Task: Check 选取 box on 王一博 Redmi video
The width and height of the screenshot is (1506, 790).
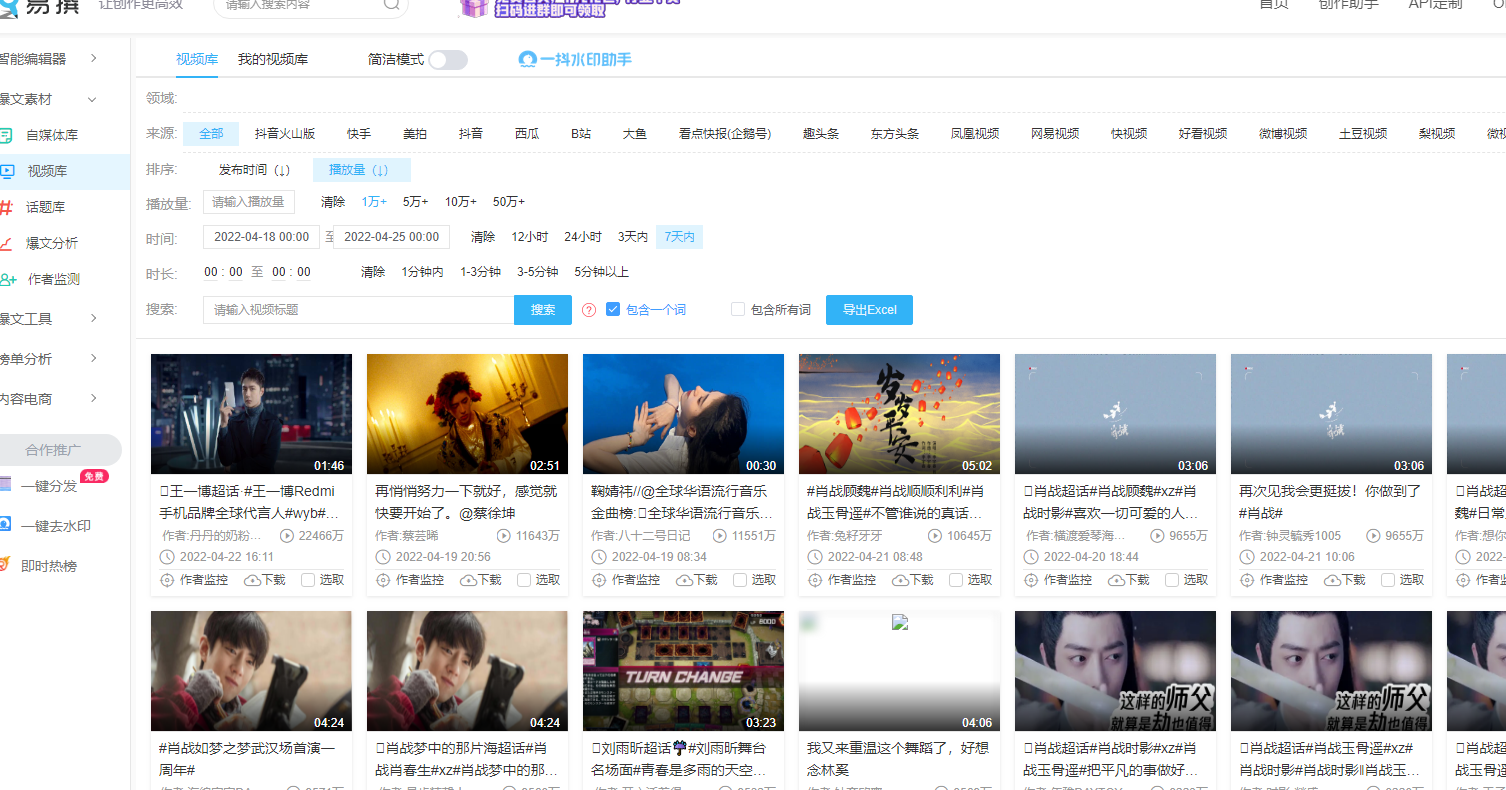Action: click(x=308, y=580)
